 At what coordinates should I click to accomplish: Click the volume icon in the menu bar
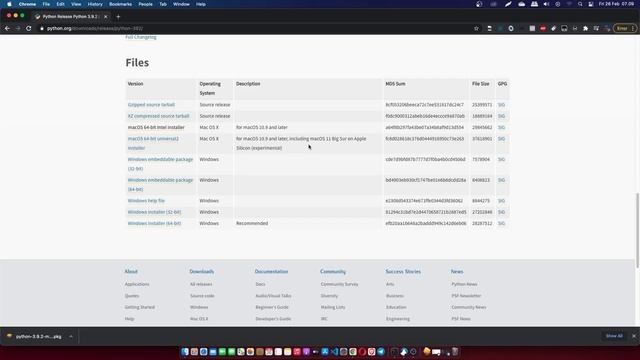pos(546,4)
